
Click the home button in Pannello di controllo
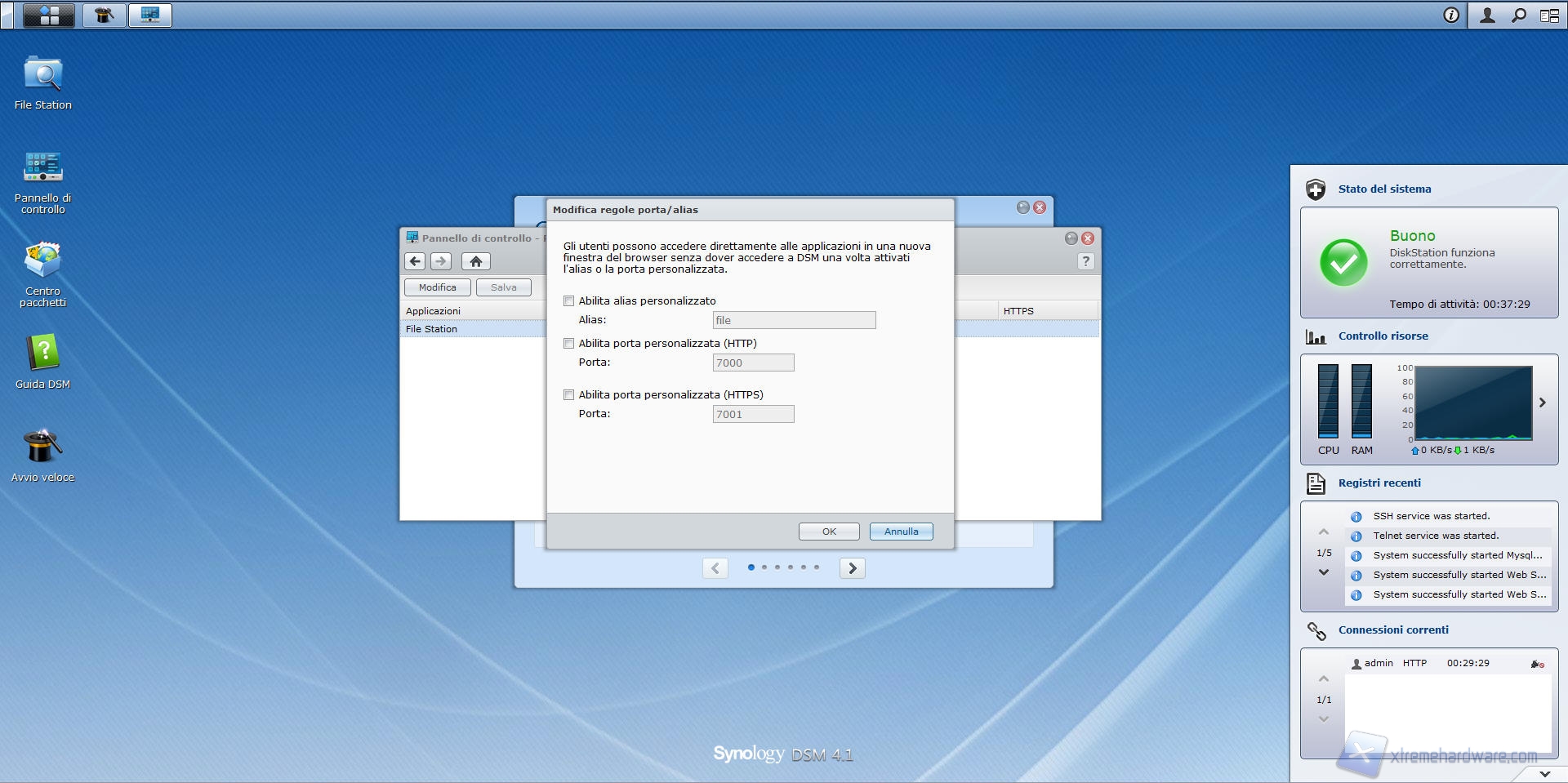pyautogui.click(x=475, y=261)
